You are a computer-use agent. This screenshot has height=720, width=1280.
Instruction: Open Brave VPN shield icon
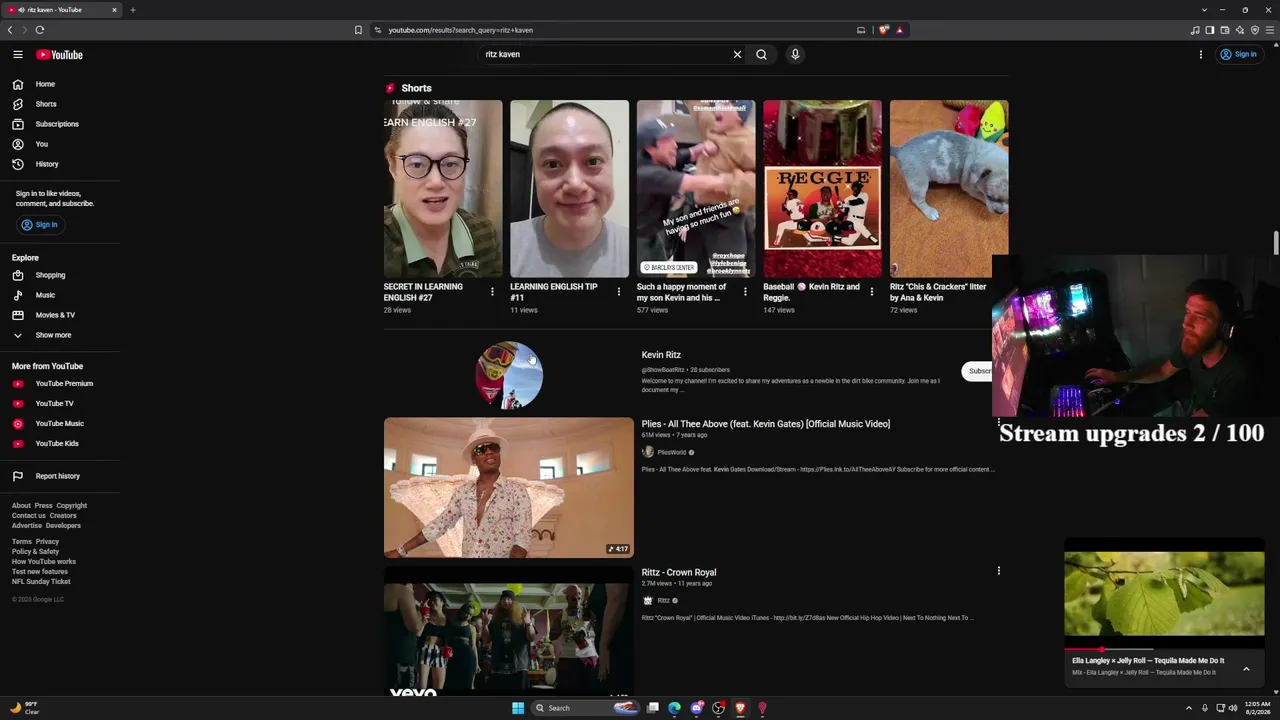coord(1255,30)
